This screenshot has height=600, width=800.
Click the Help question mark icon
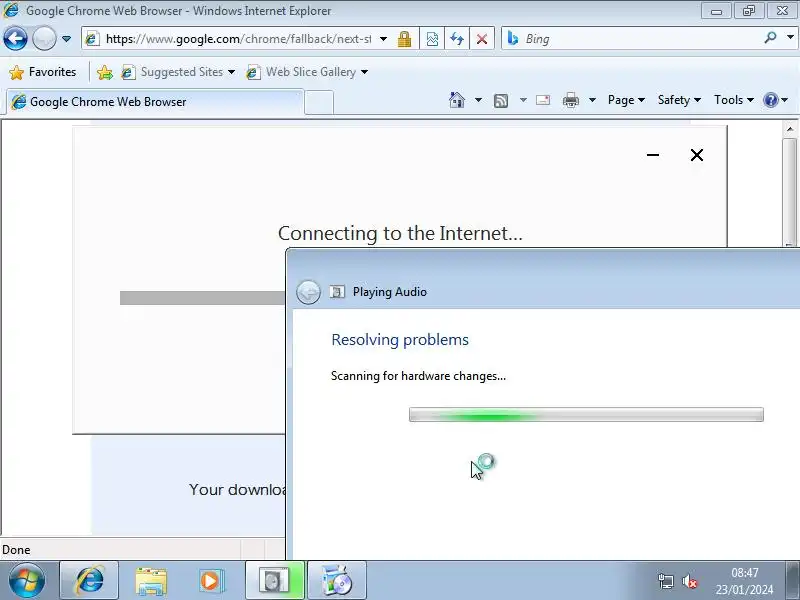click(x=771, y=100)
